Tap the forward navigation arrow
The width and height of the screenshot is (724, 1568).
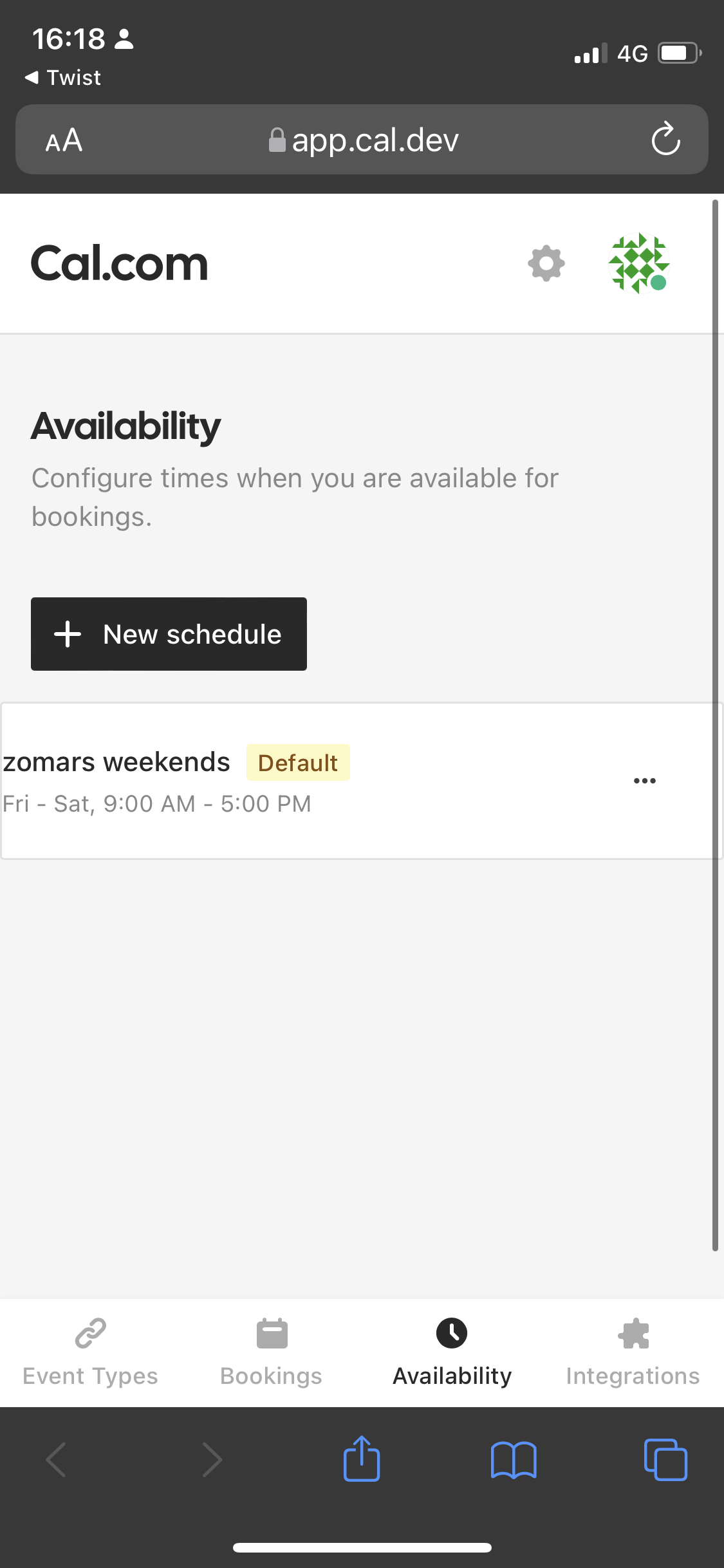212,1459
